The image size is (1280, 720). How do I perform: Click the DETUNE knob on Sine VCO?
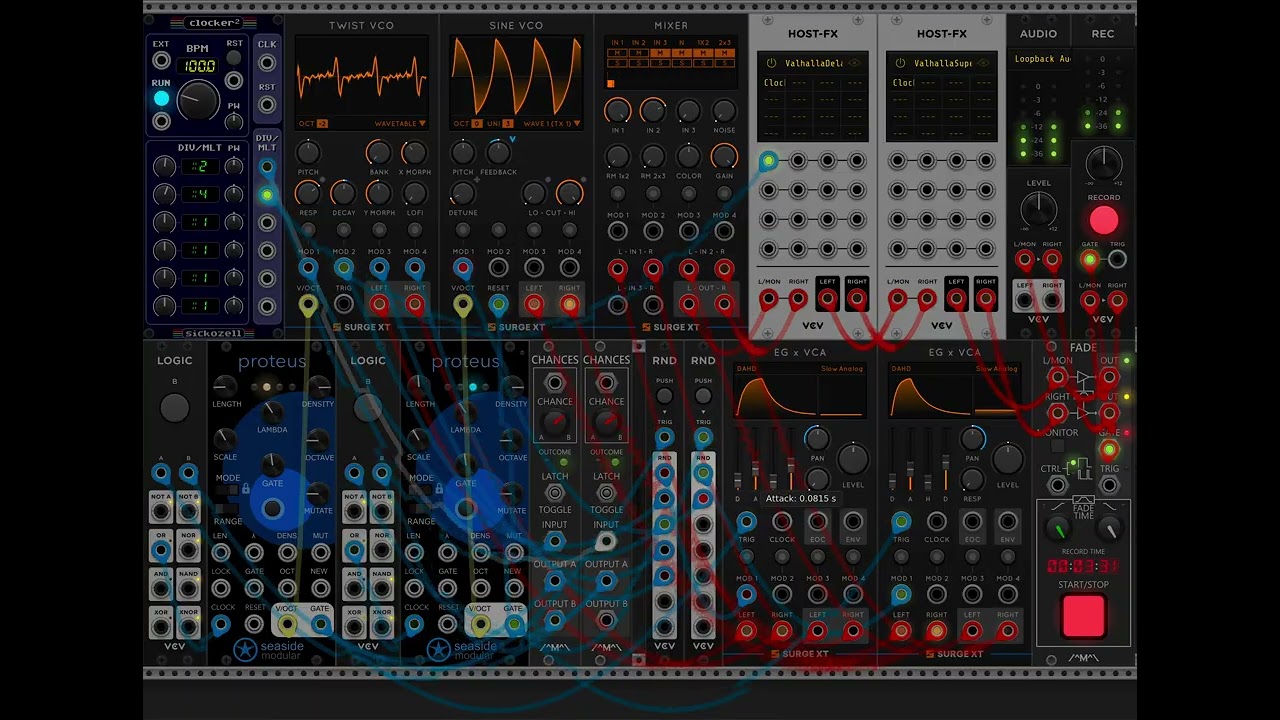tap(463, 193)
